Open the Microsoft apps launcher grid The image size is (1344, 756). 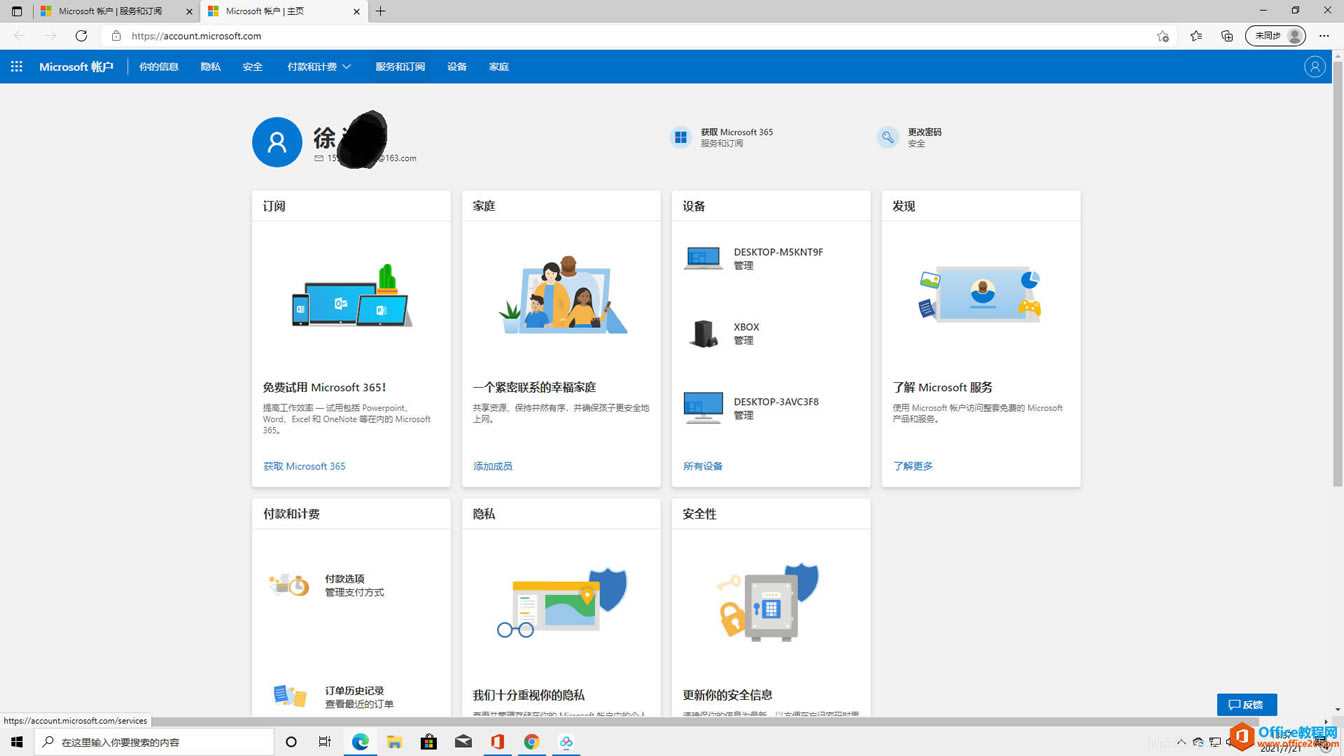[x=16, y=67]
